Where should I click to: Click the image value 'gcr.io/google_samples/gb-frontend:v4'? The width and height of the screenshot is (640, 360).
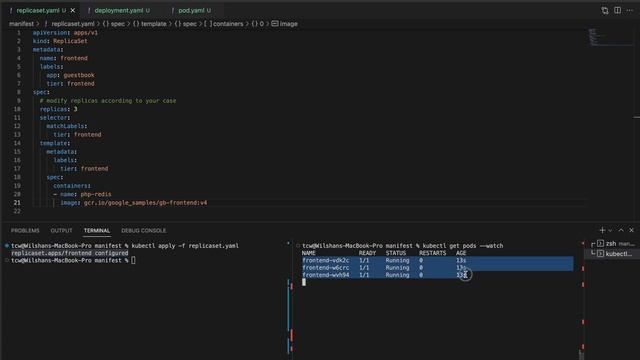(x=145, y=203)
